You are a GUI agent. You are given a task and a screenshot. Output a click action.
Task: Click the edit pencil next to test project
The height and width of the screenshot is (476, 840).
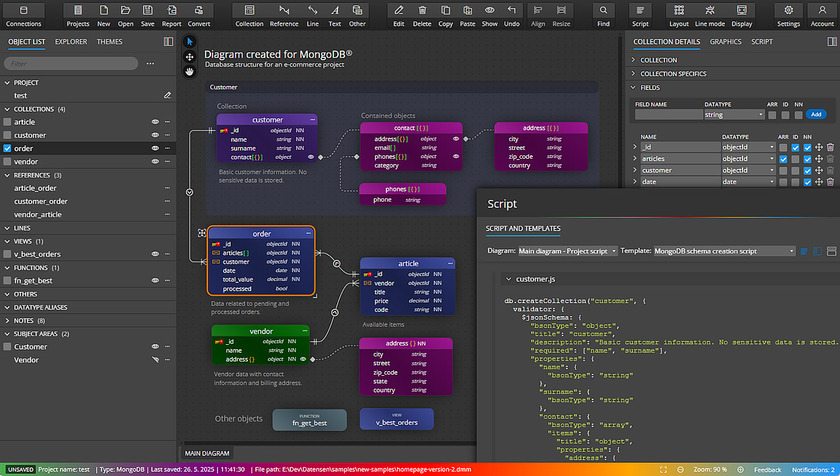167,95
